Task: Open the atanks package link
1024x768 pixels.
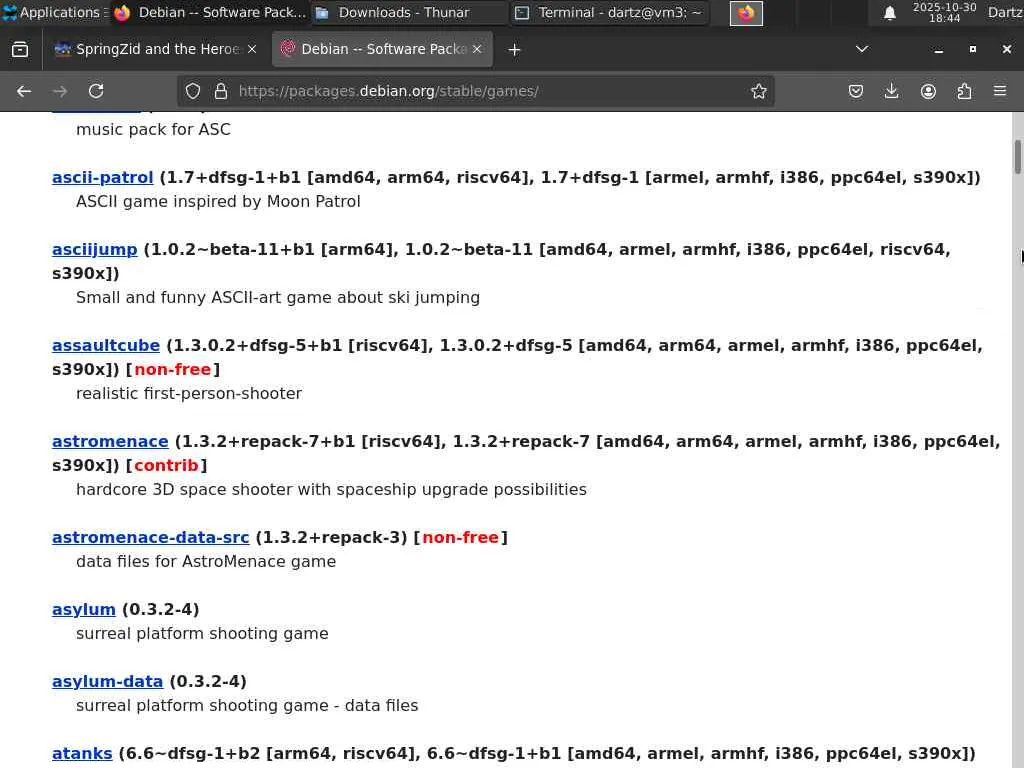Action: (82, 754)
